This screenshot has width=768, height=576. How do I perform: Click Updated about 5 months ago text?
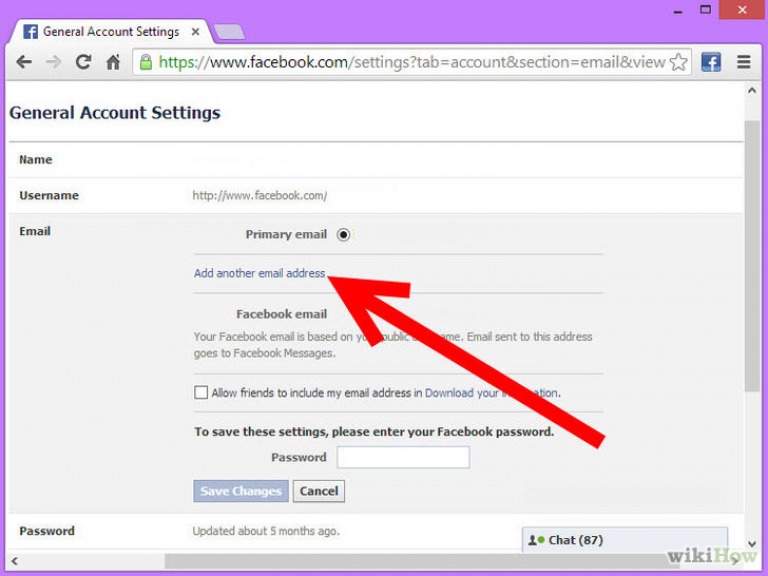[x=266, y=531]
